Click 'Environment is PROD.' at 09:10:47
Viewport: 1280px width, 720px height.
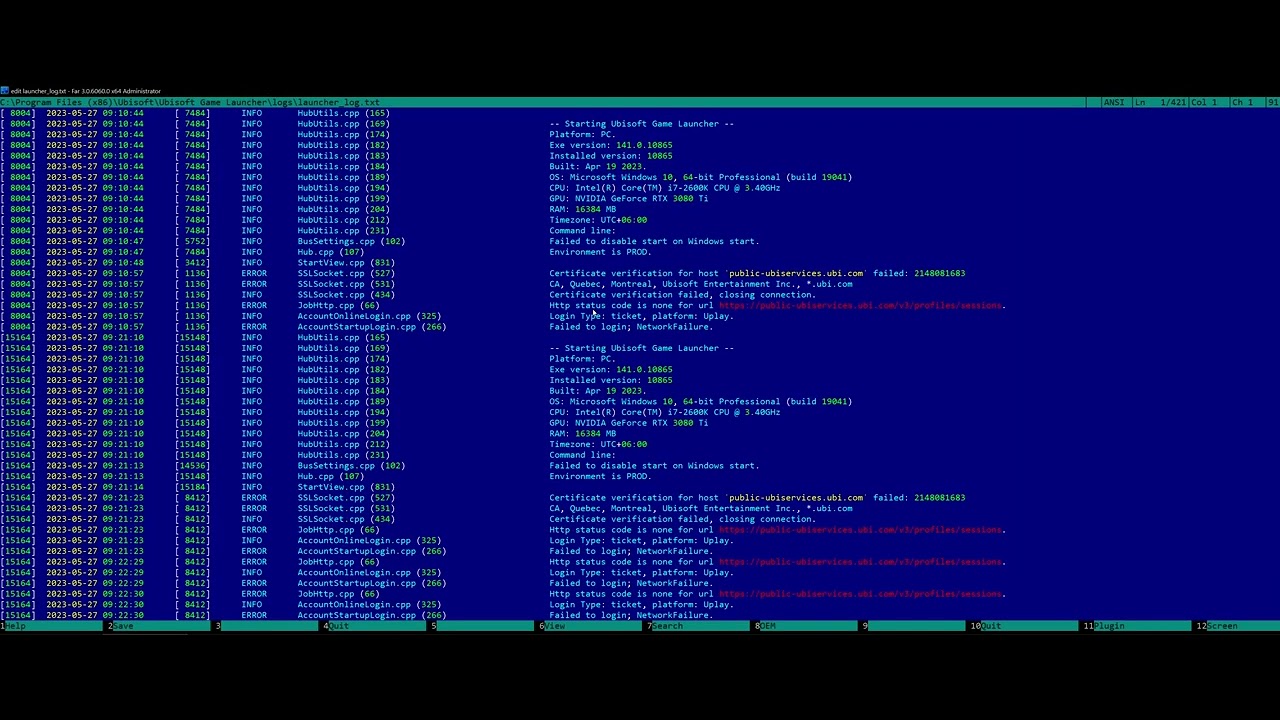coord(600,252)
